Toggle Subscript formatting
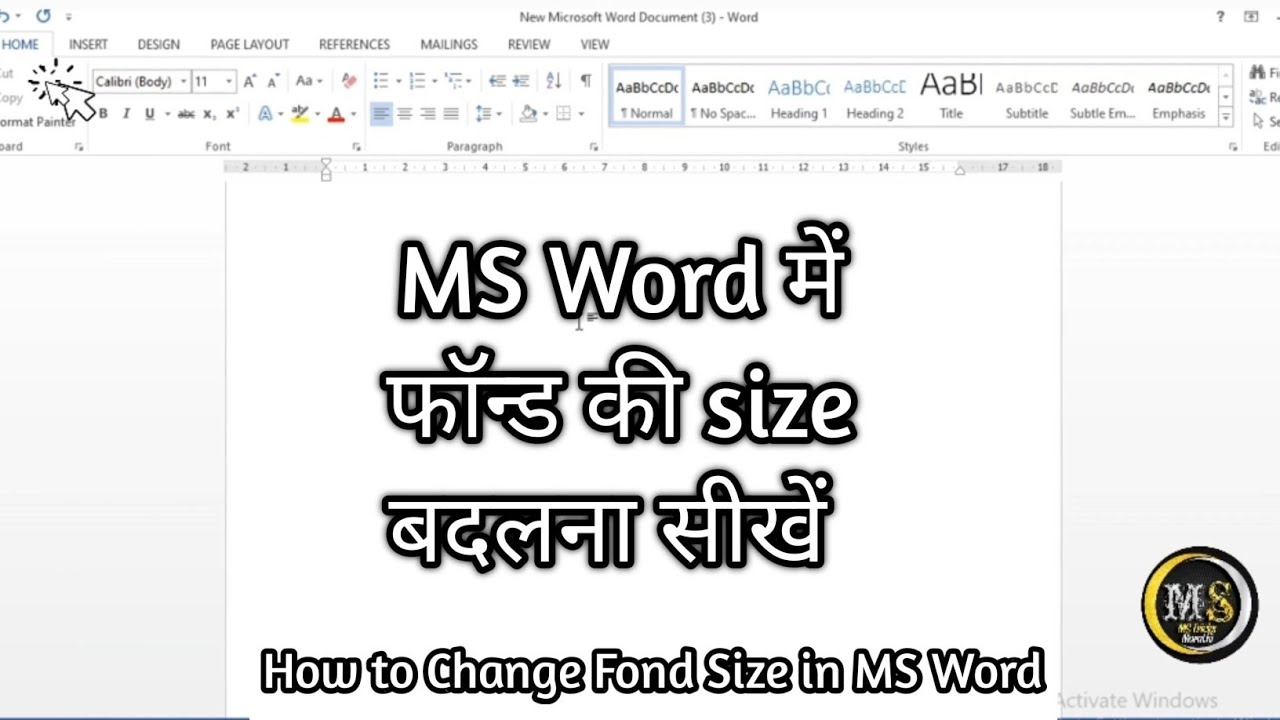This screenshot has width=1280, height=720. pos(209,114)
